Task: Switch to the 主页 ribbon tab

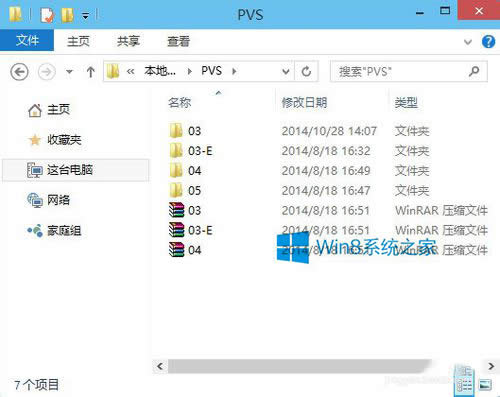Action: click(x=78, y=41)
